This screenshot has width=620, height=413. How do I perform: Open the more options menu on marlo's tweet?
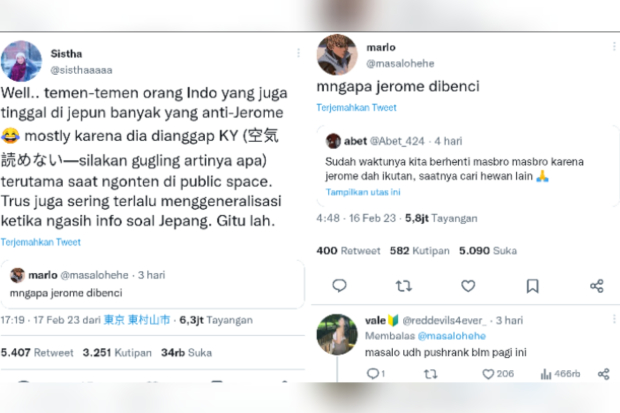[x=614, y=46]
